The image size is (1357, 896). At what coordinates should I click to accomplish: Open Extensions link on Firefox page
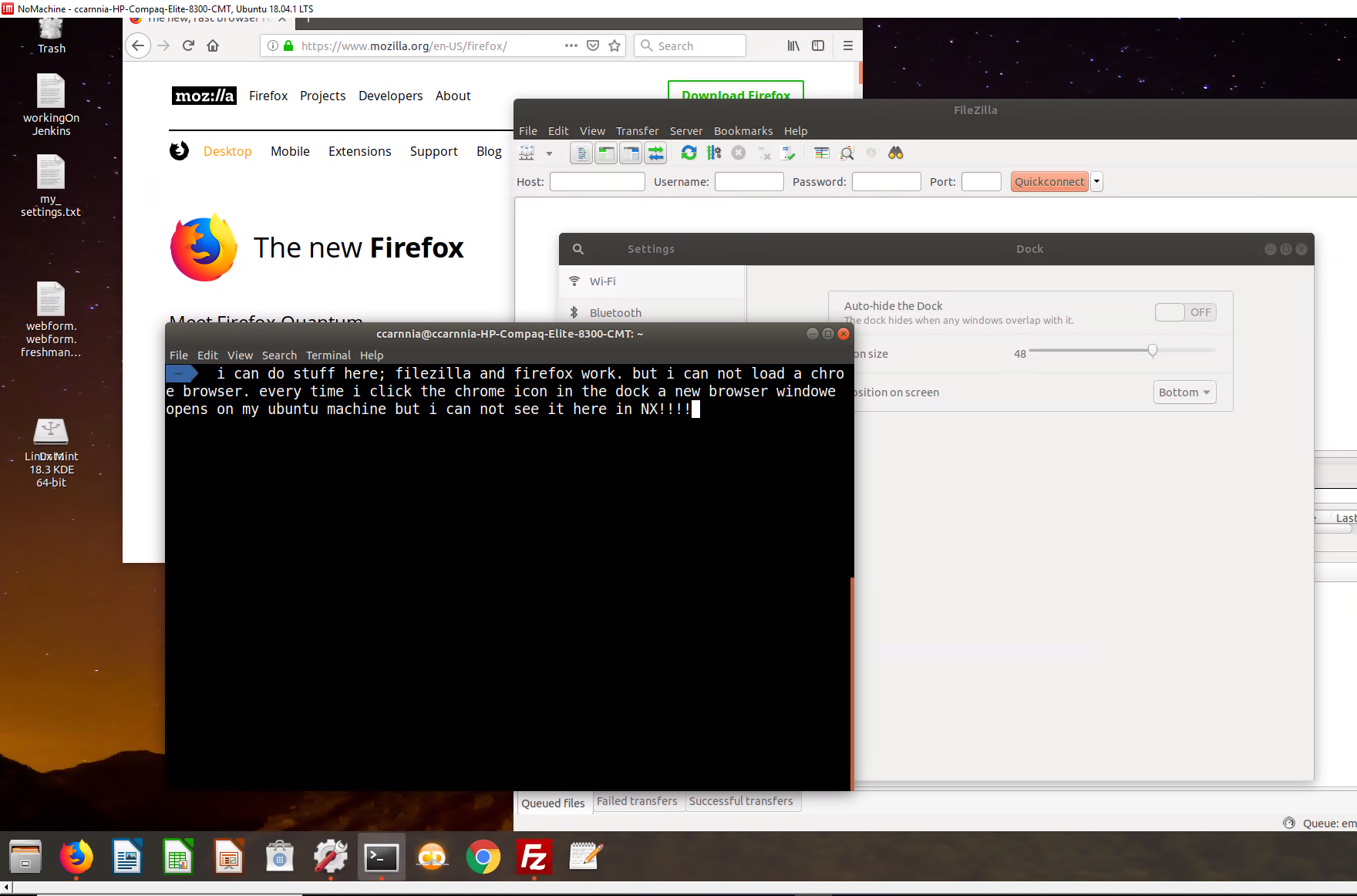click(360, 151)
